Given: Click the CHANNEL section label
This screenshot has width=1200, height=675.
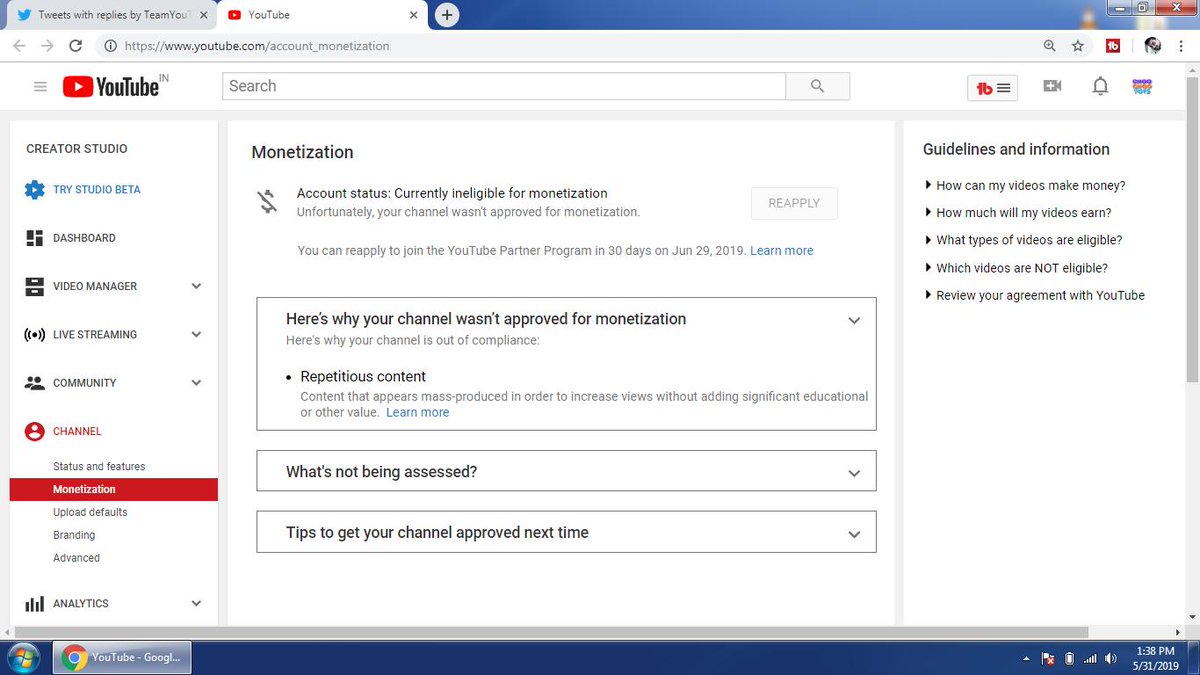Looking at the screenshot, I should click(x=77, y=432).
